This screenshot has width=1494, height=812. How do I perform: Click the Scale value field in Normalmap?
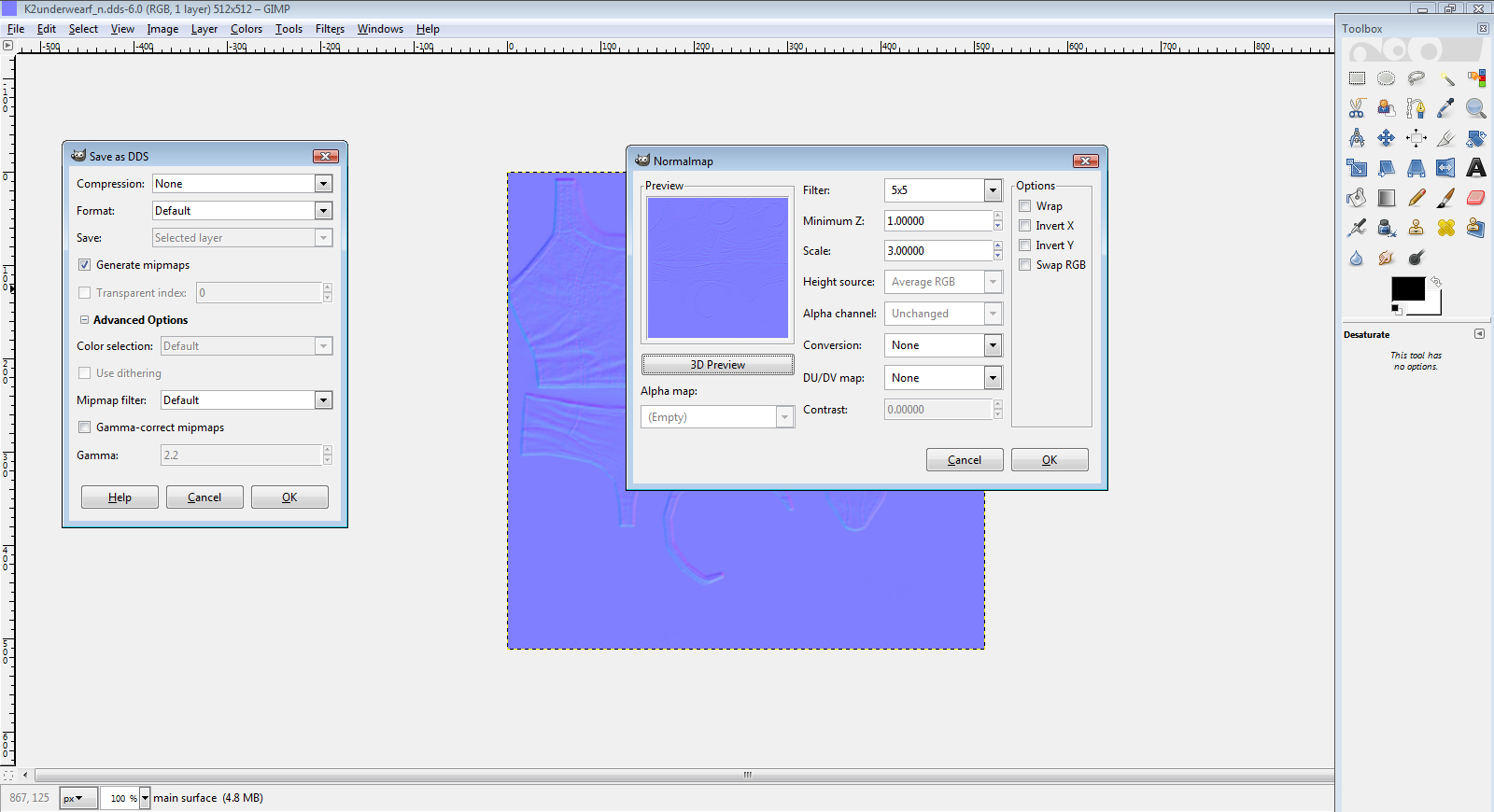tap(937, 251)
